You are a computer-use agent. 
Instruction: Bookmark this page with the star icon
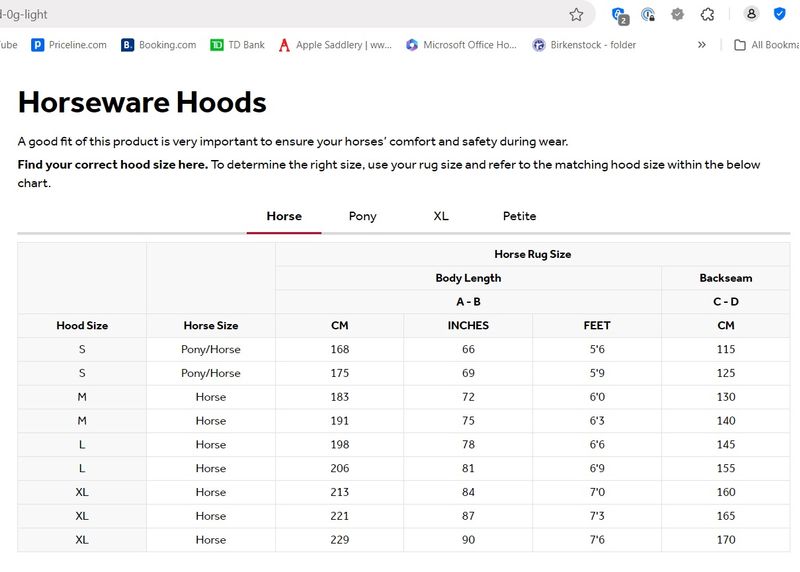(x=576, y=14)
